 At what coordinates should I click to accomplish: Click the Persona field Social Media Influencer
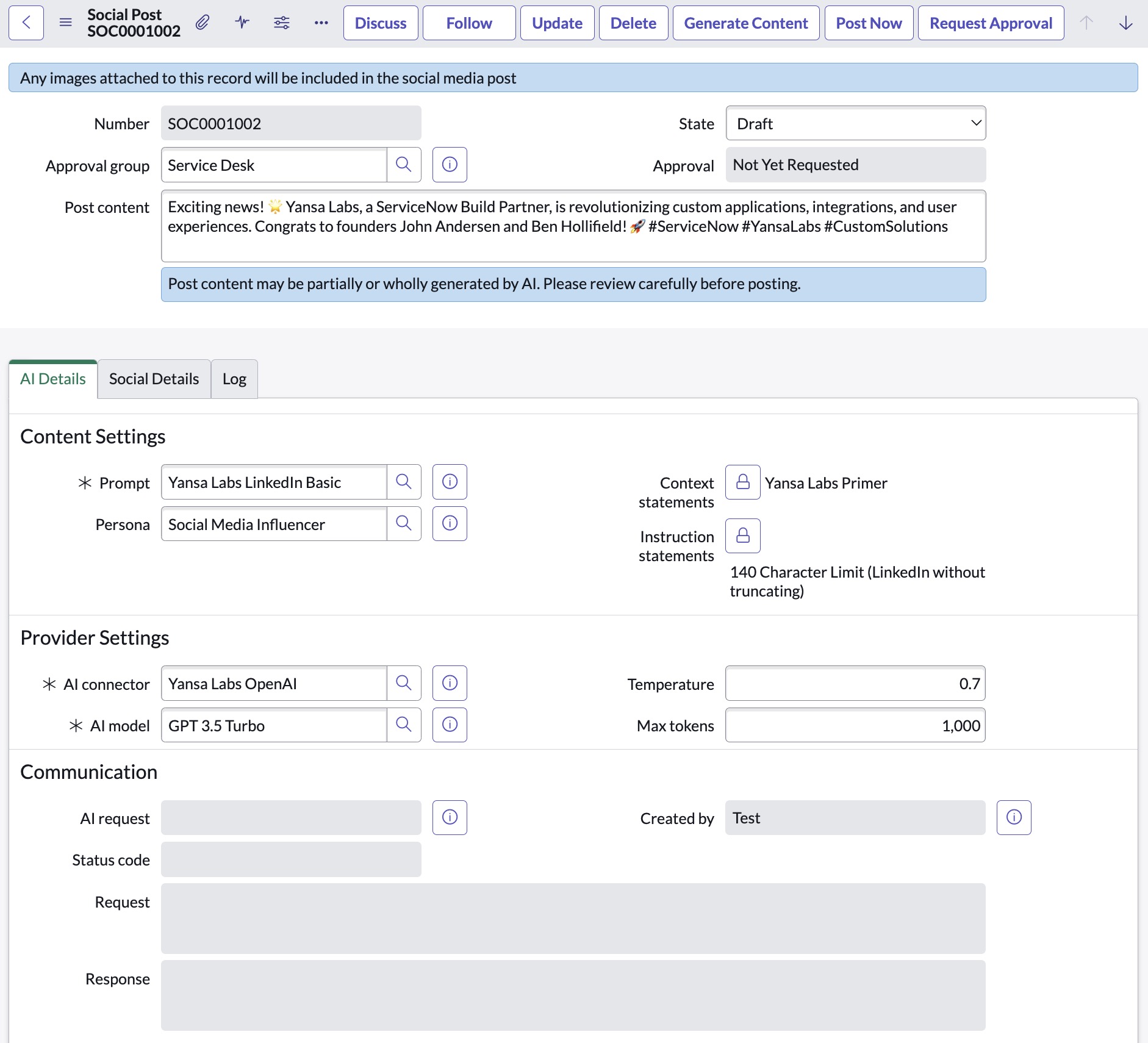click(x=274, y=523)
